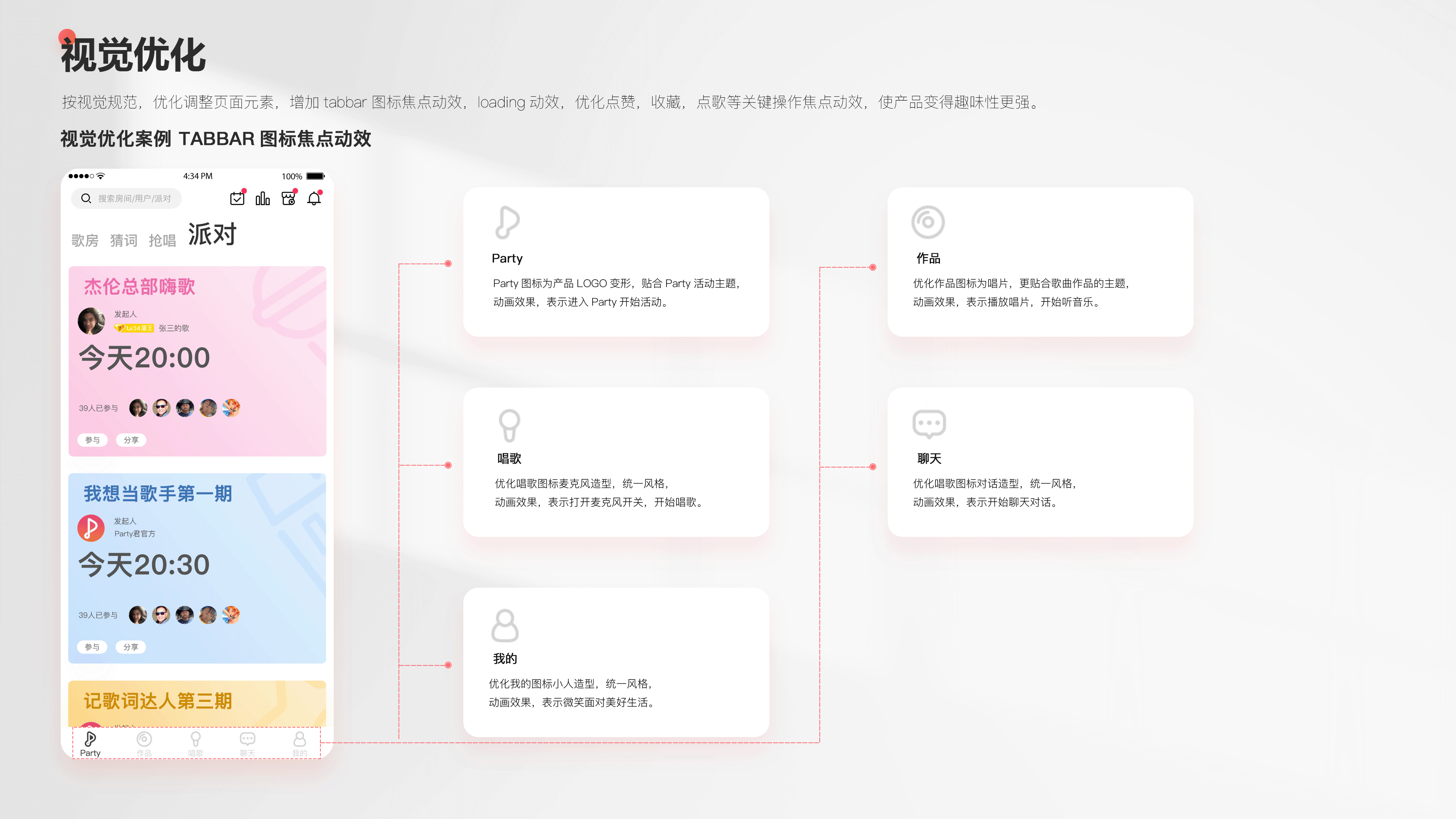Switch to the 抢唱 tab

(x=162, y=241)
